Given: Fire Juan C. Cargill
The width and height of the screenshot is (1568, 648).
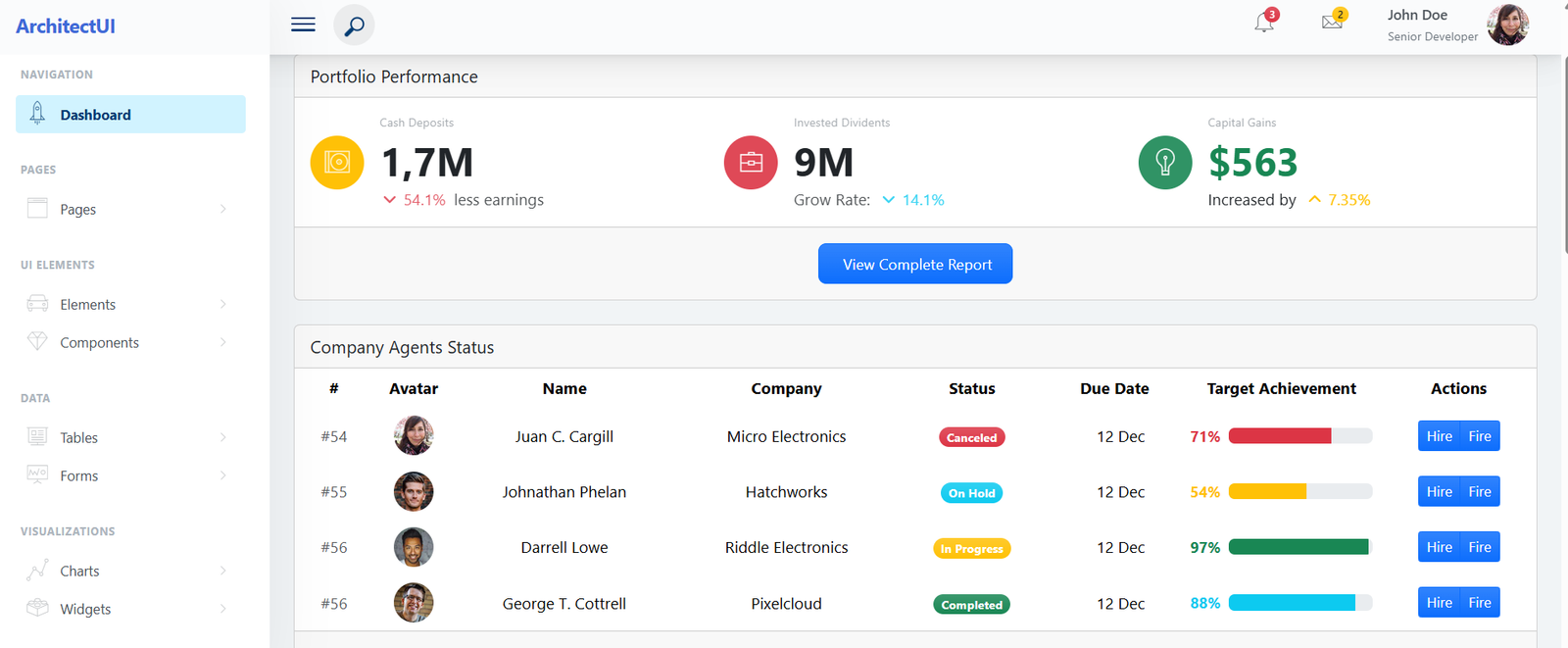Looking at the screenshot, I should pyautogui.click(x=1480, y=436).
